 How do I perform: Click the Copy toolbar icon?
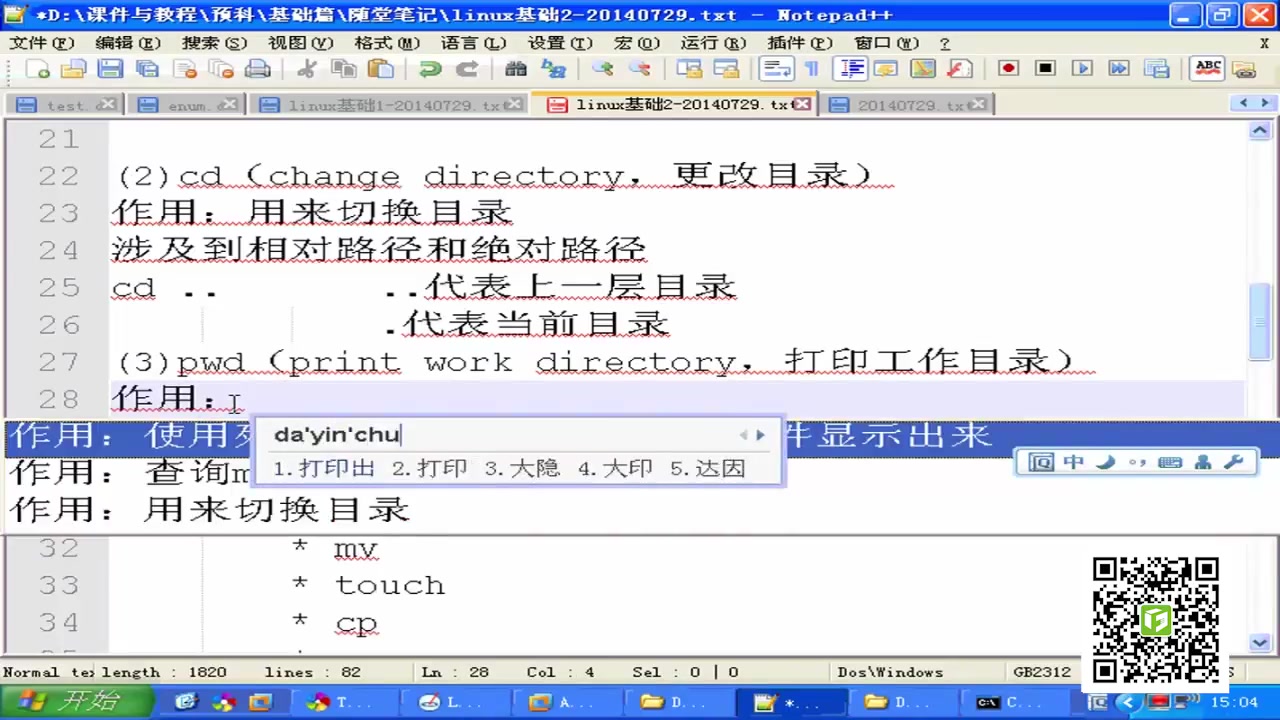click(x=343, y=68)
